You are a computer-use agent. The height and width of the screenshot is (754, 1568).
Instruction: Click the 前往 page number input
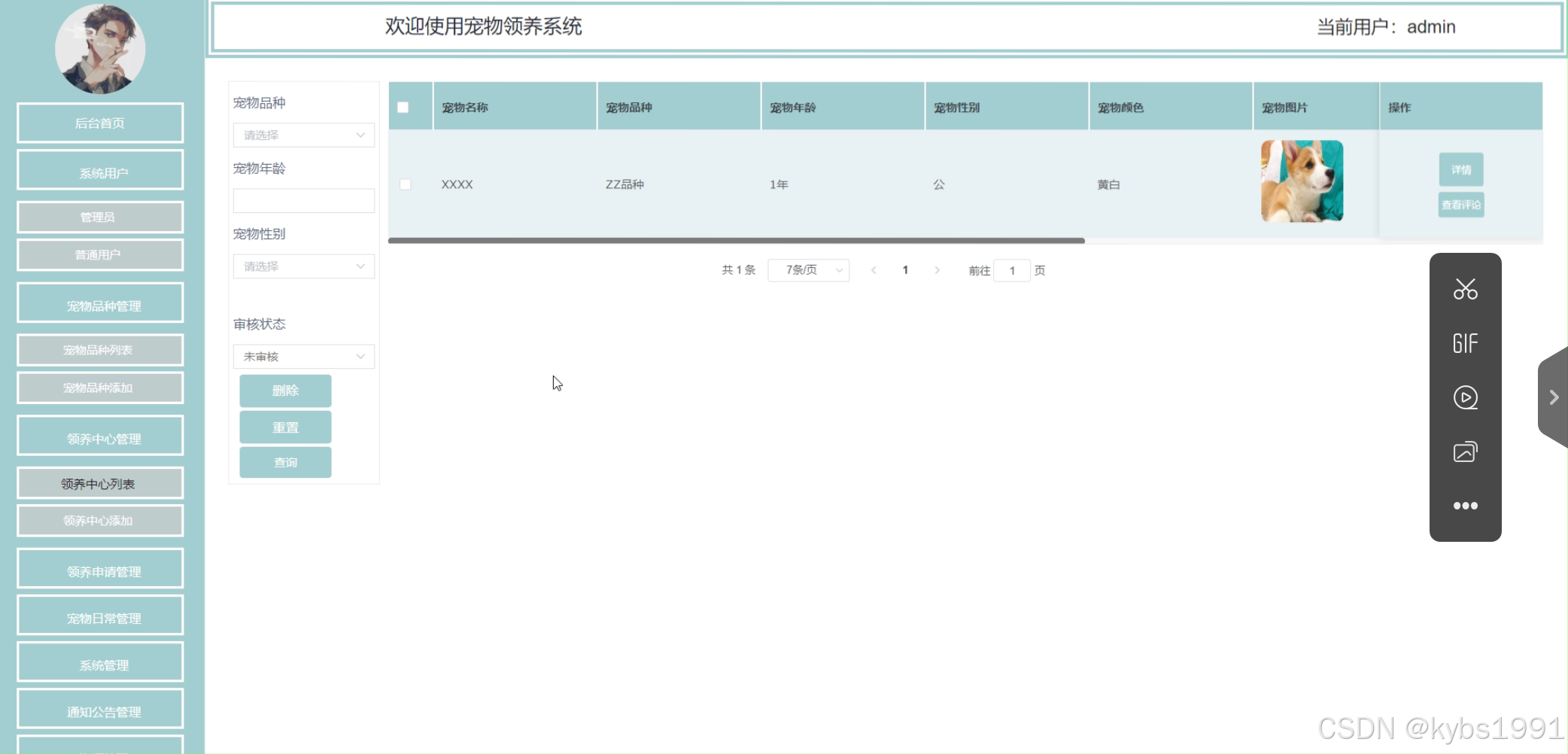(1012, 270)
